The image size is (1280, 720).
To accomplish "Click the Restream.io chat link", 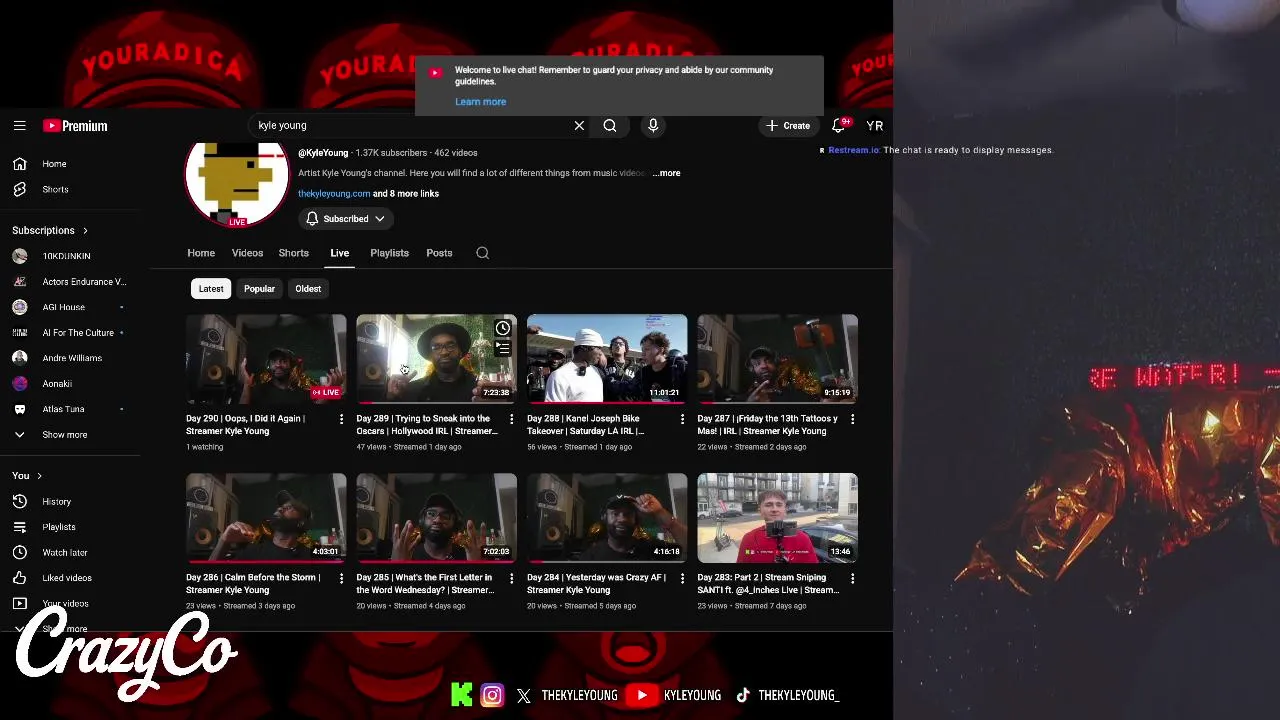I will coord(853,150).
